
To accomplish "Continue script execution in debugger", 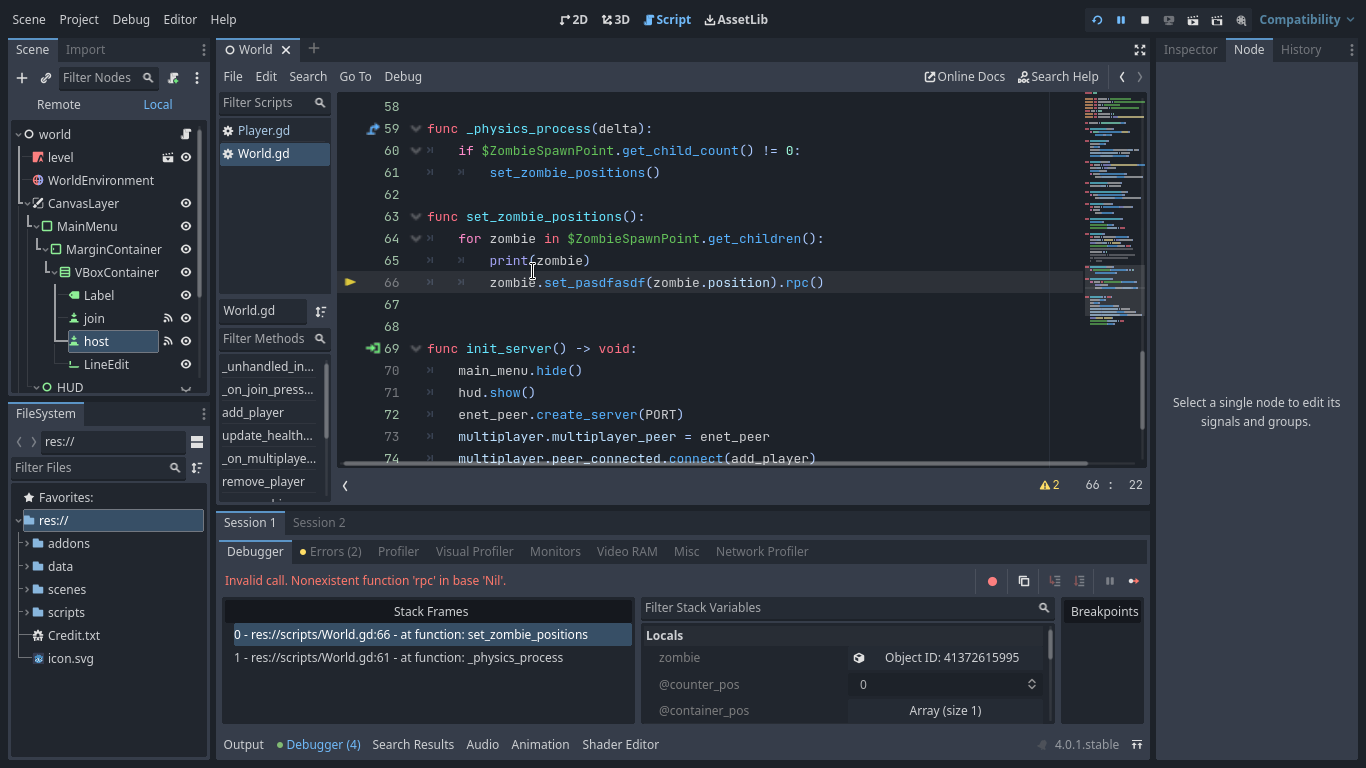I will (1134, 581).
